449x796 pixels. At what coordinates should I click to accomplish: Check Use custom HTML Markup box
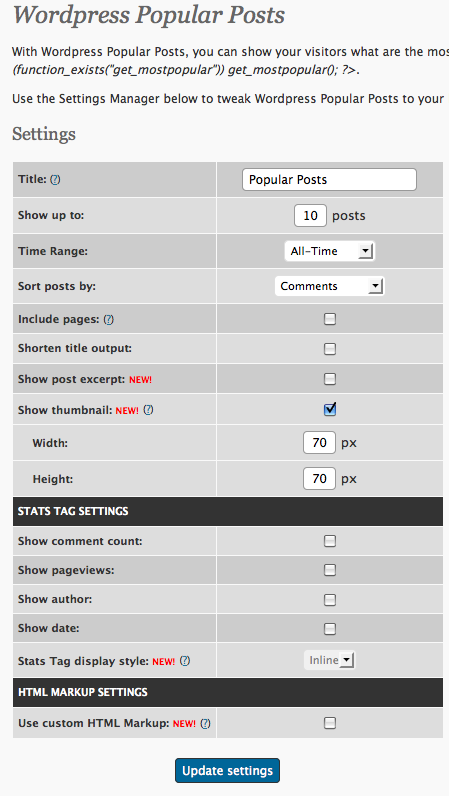(x=330, y=722)
